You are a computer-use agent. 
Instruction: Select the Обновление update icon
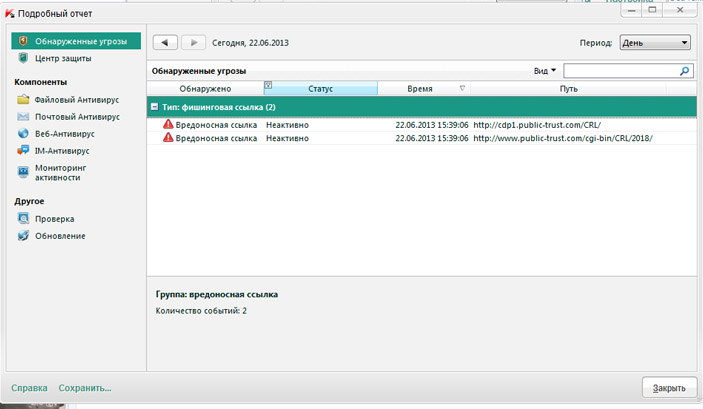[23, 236]
